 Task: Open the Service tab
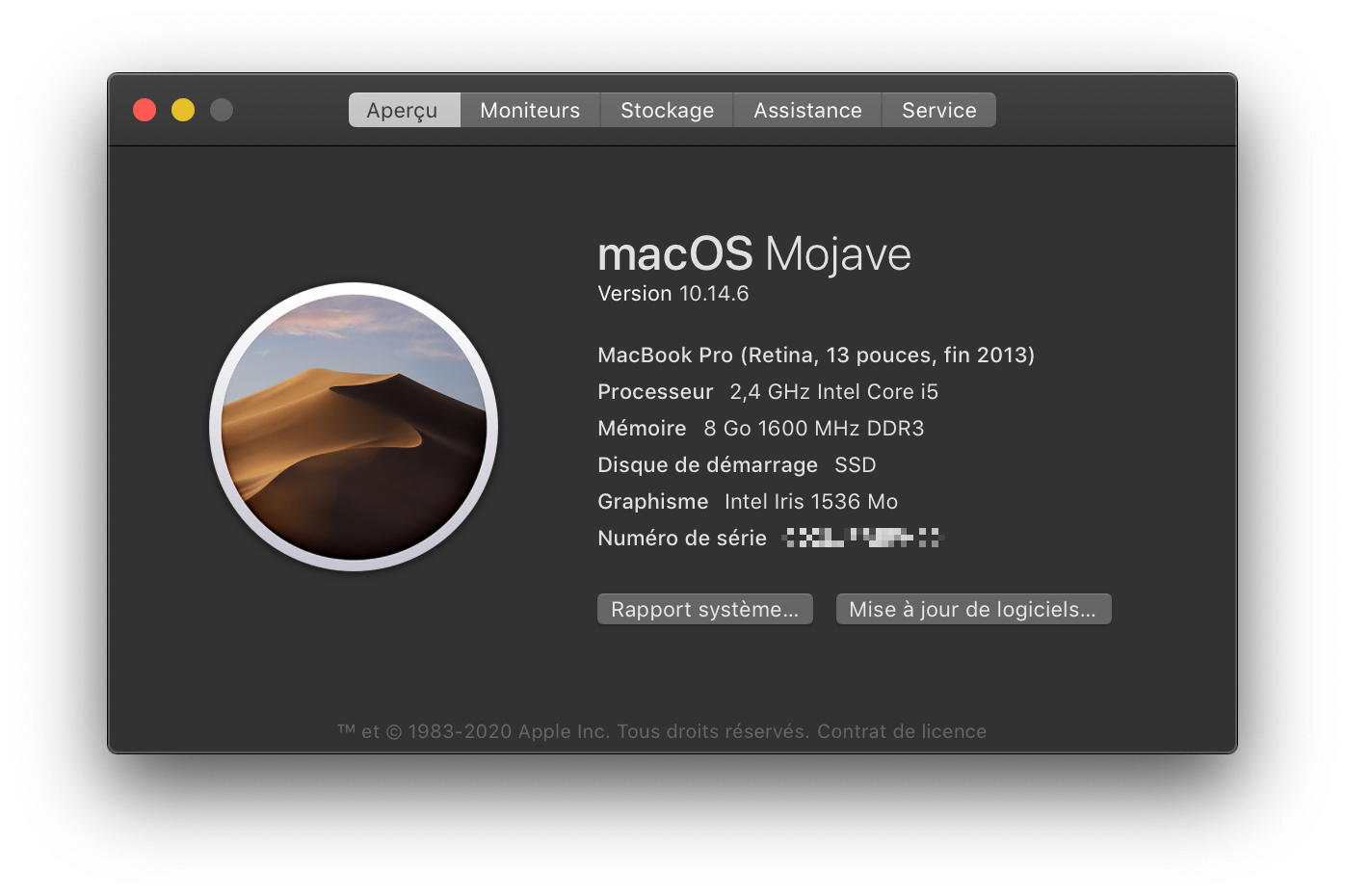click(938, 110)
